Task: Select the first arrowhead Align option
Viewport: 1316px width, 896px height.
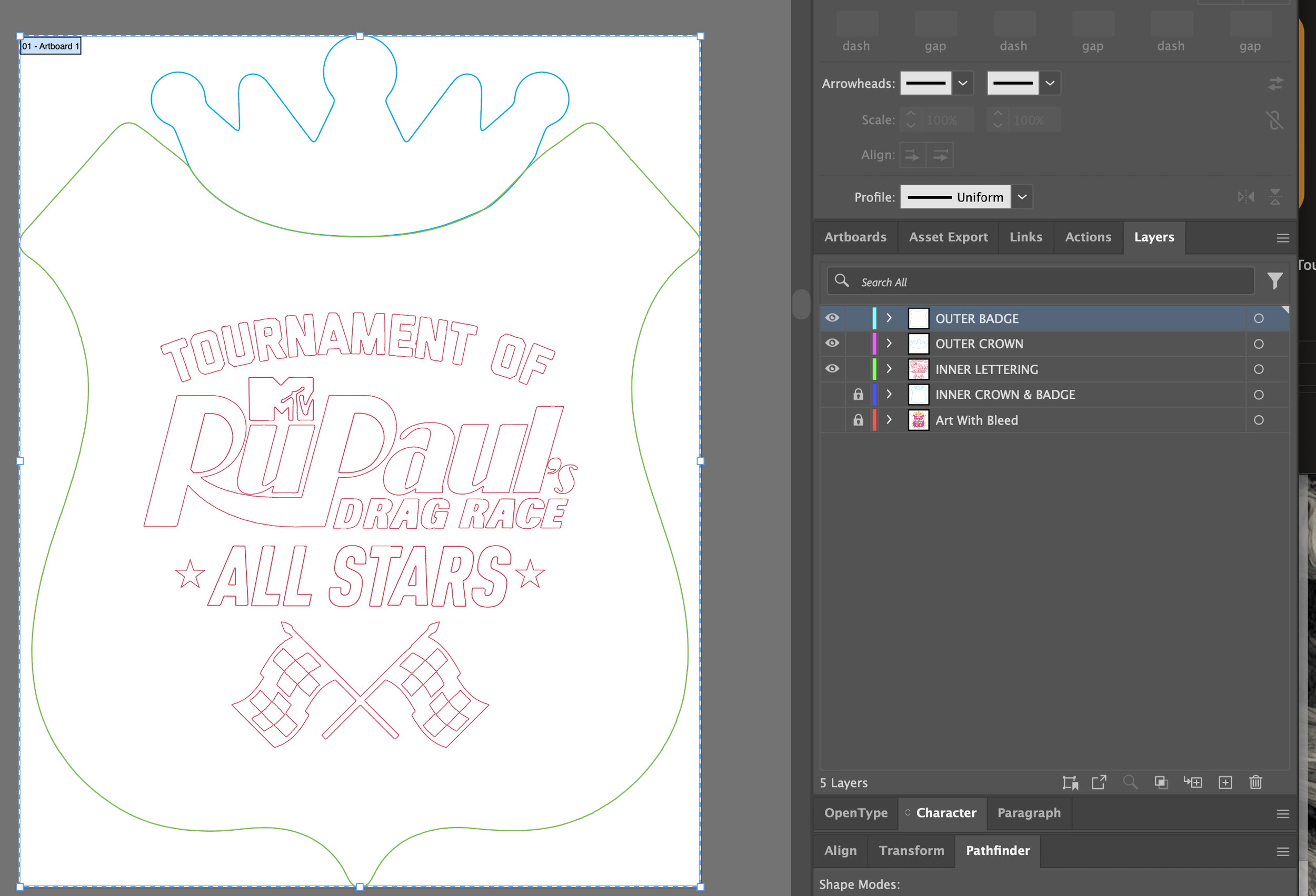Action: [x=913, y=155]
